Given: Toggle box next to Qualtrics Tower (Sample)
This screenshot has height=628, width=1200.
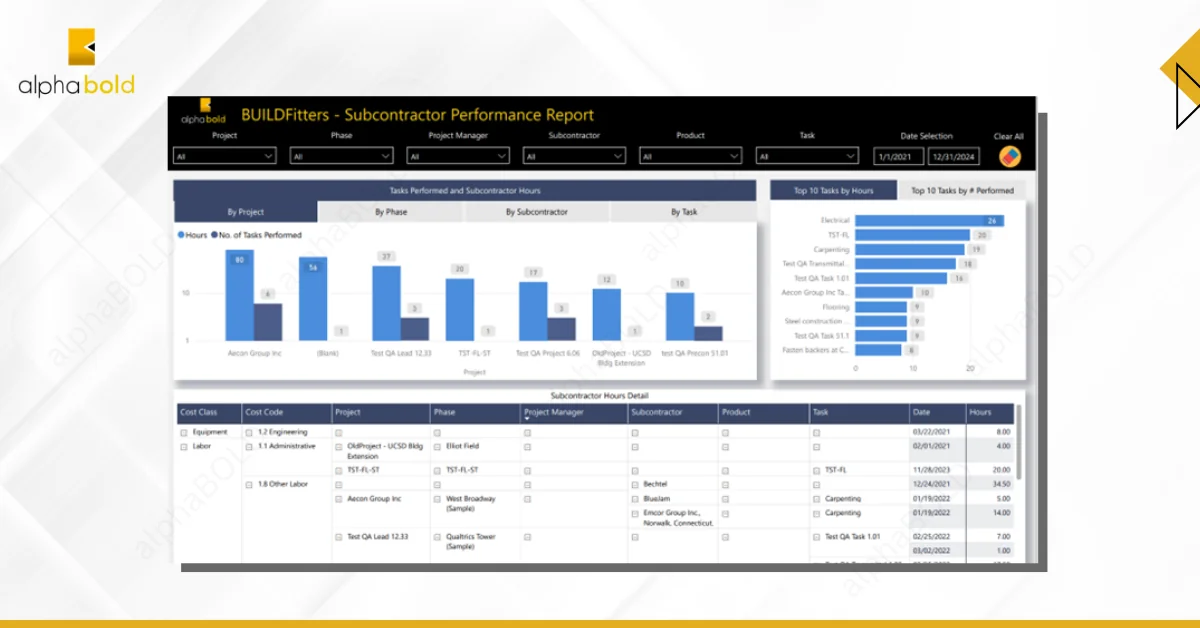Looking at the screenshot, I should [x=438, y=537].
